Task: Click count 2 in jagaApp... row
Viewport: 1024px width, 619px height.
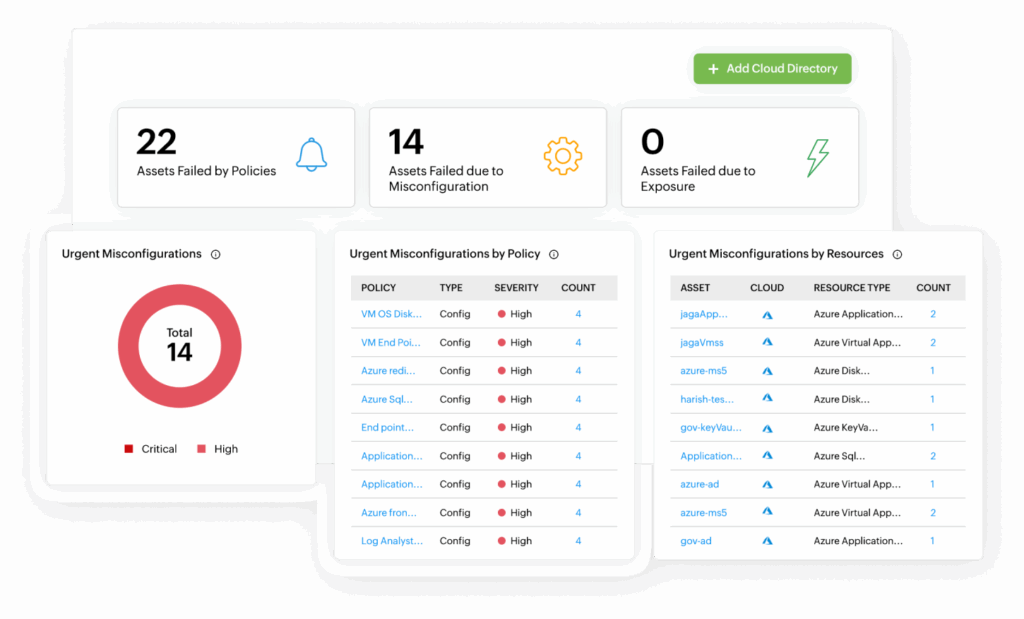Action: point(933,314)
